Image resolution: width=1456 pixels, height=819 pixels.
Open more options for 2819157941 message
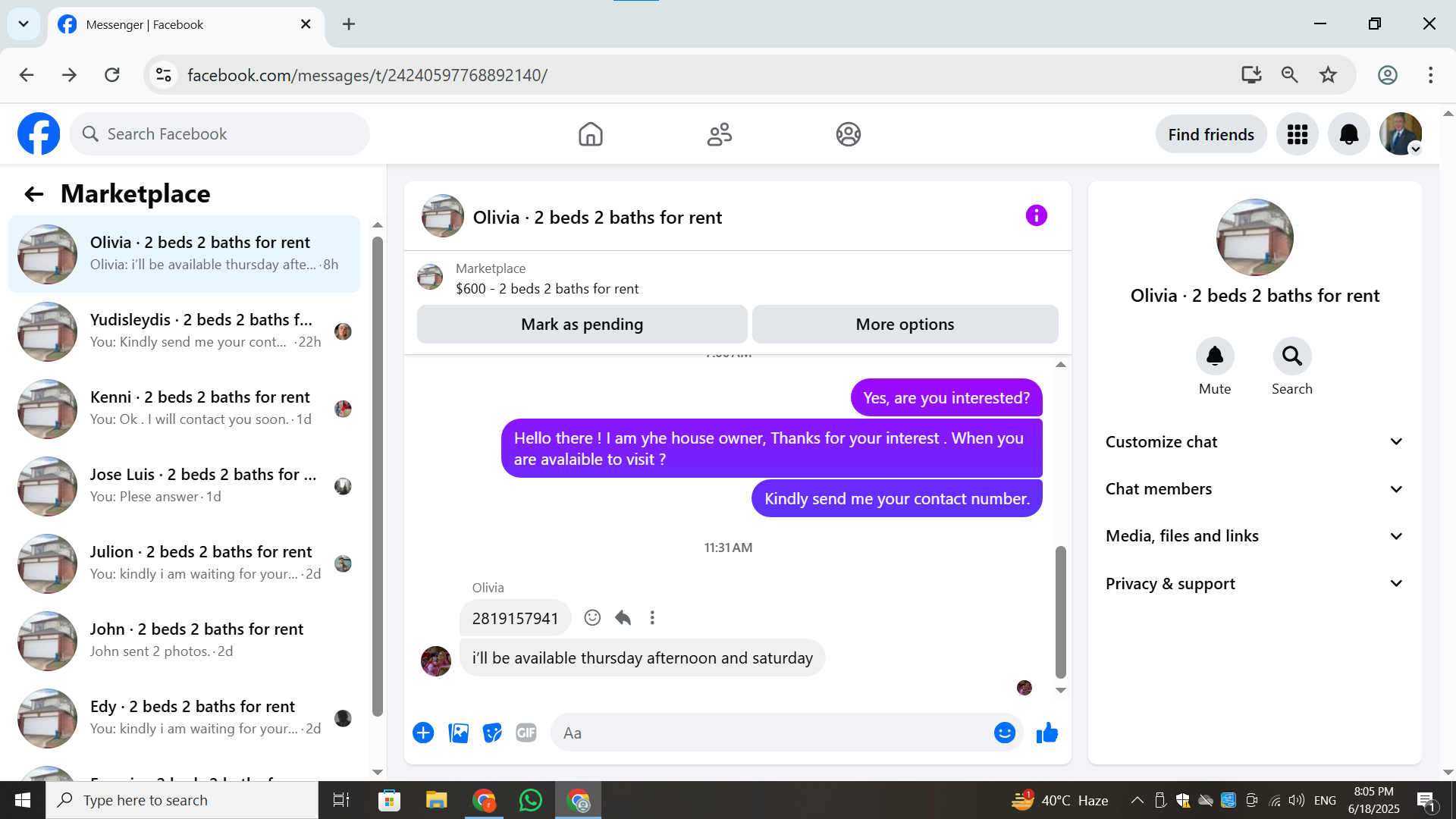click(x=652, y=618)
